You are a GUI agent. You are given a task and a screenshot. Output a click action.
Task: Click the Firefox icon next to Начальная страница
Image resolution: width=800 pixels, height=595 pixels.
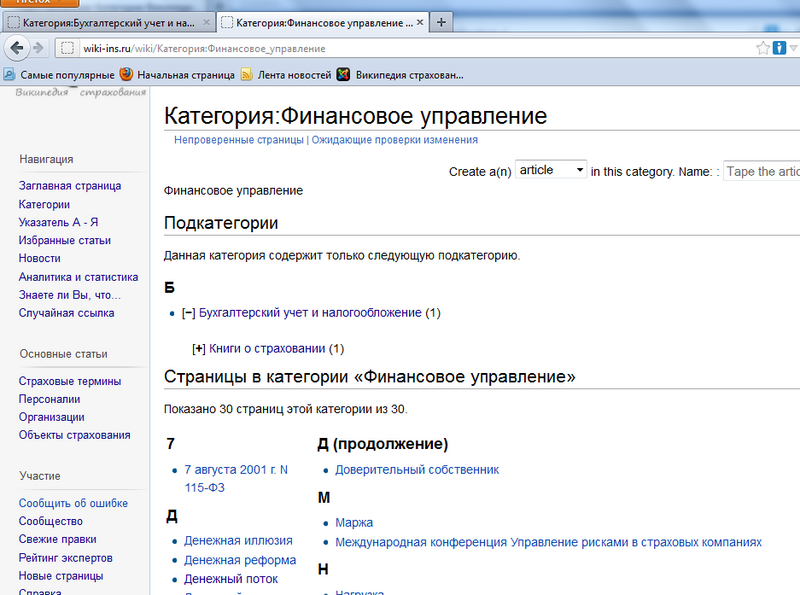(x=123, y=72)
